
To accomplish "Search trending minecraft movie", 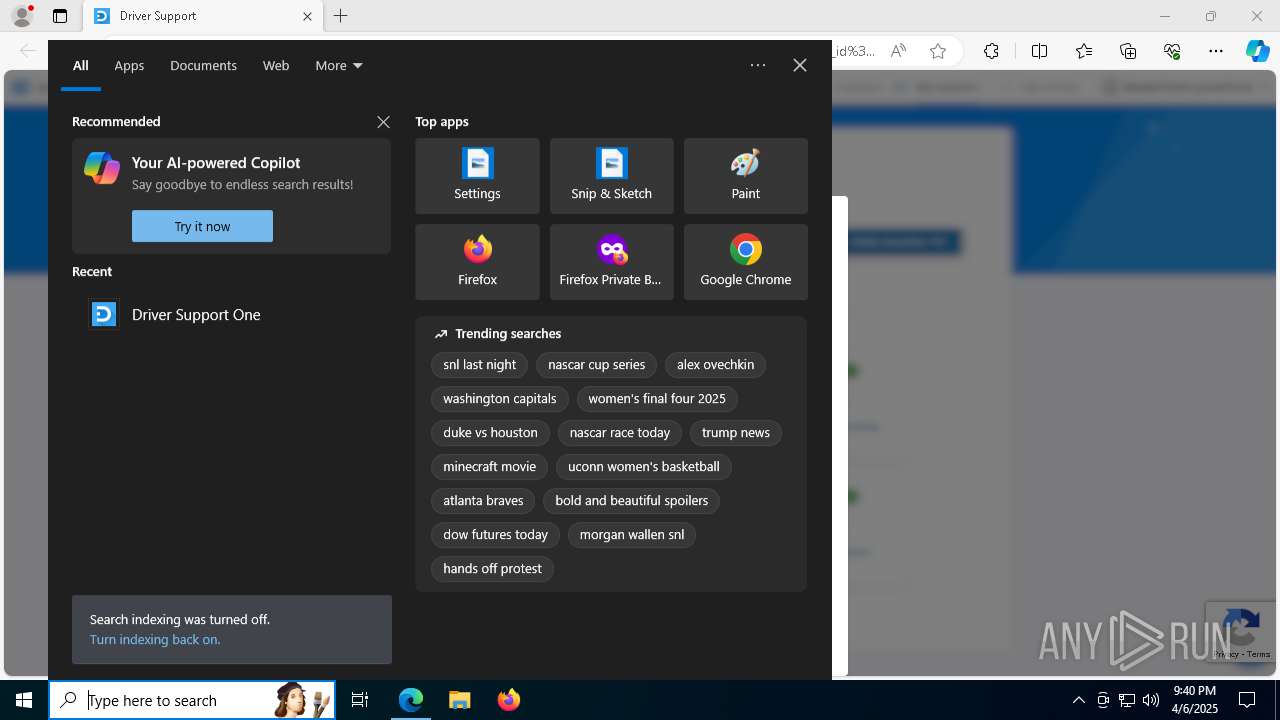I will (x=490, y=467).
